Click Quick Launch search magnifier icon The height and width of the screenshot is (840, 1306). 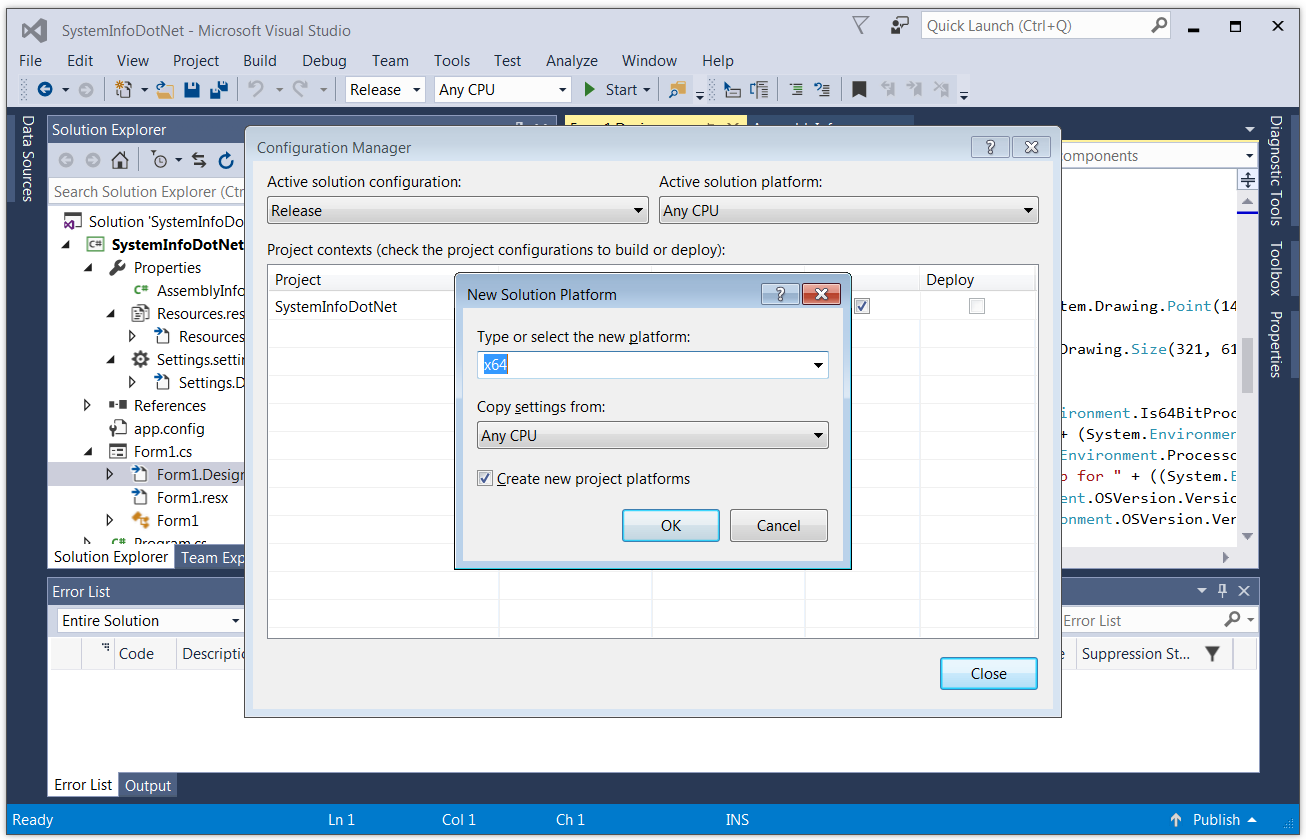coord(1158,26)
